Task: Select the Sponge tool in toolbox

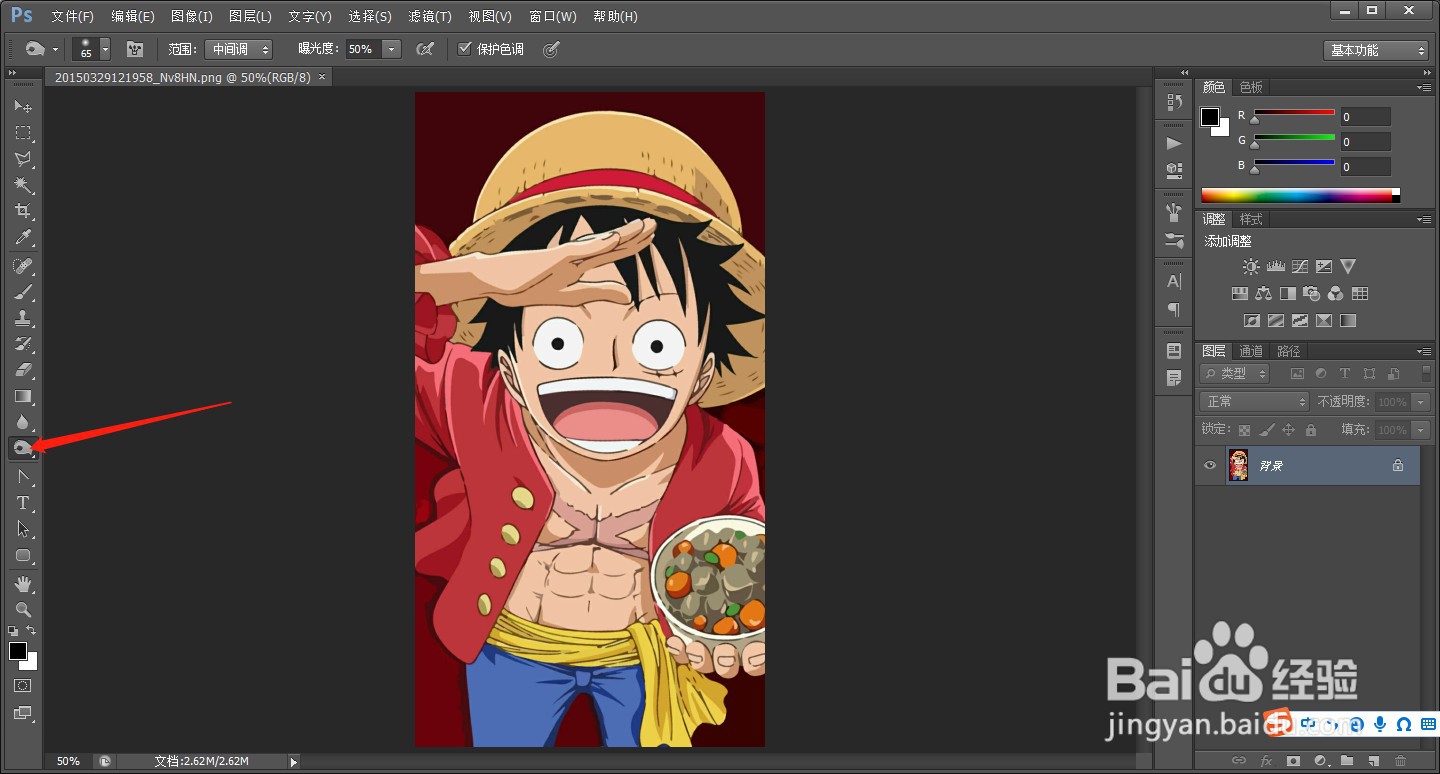Action: tap(23, 448)
